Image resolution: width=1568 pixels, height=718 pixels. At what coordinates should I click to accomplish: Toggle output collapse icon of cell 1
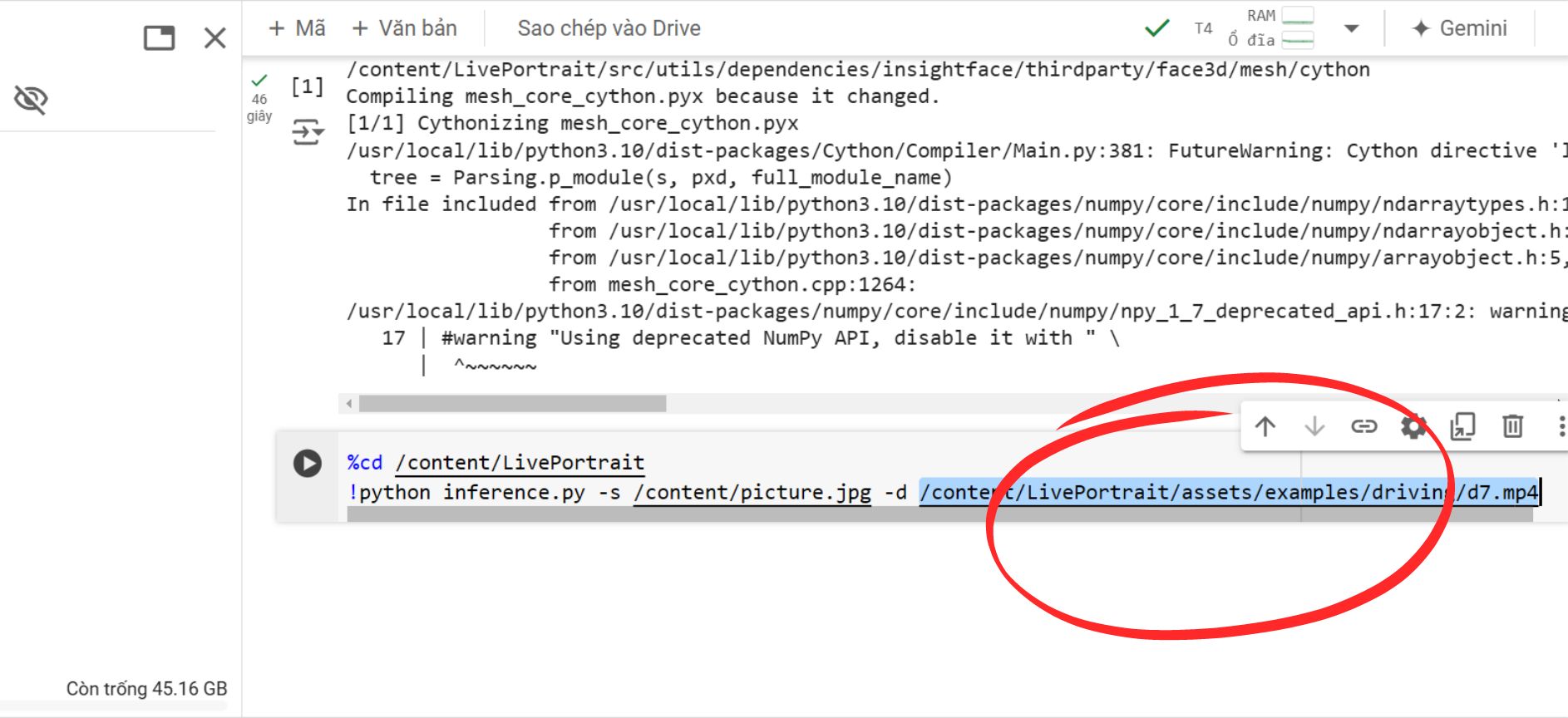pyautogui.click(x=307, y=132)
